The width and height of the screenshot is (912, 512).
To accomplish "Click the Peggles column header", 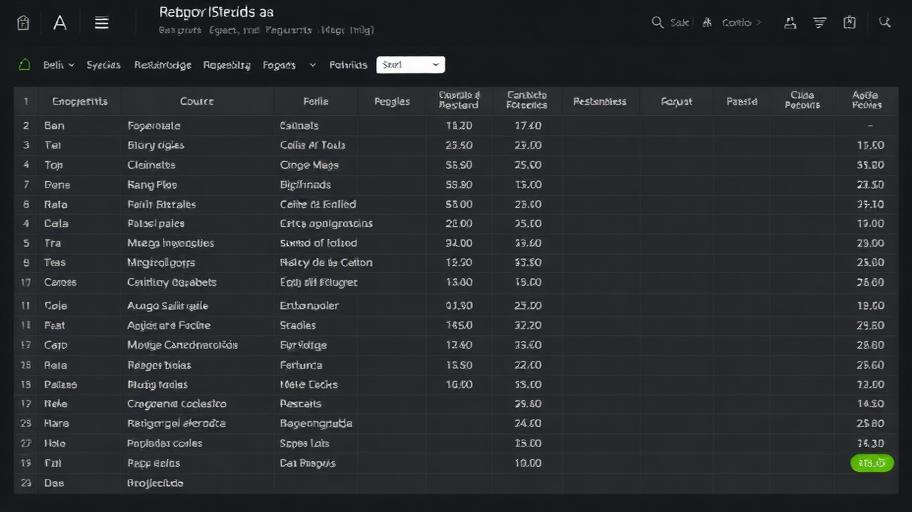I will (392, 101).
